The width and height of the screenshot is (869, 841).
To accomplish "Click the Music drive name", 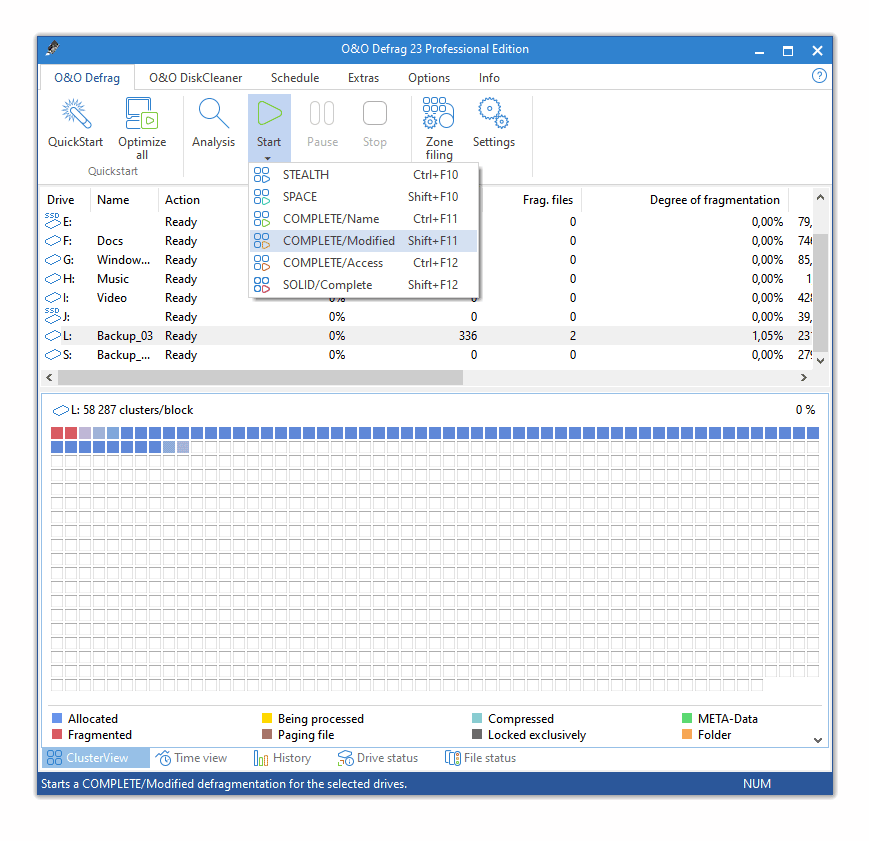I will [113, 279].
